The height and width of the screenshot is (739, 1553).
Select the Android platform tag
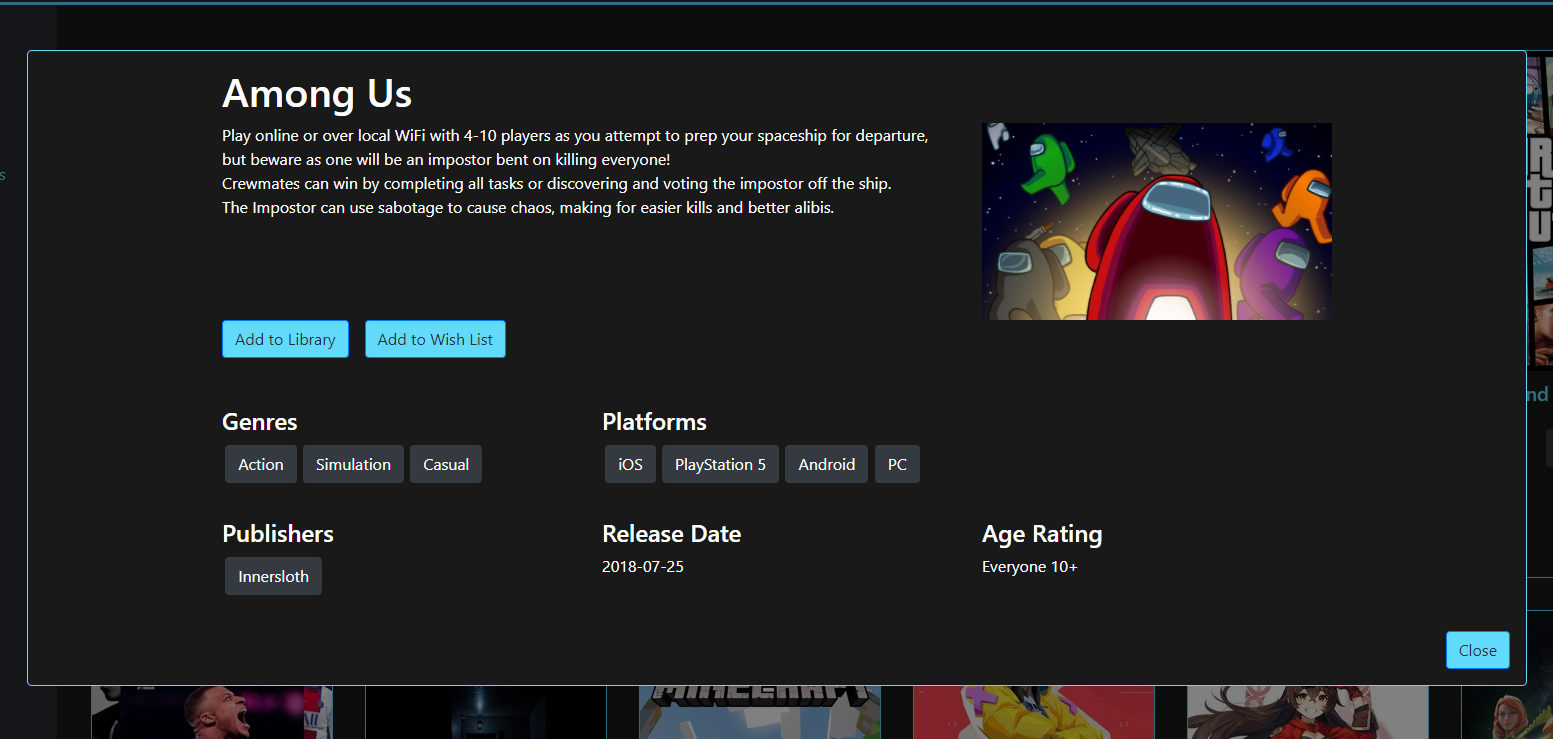tap(827, 464)
